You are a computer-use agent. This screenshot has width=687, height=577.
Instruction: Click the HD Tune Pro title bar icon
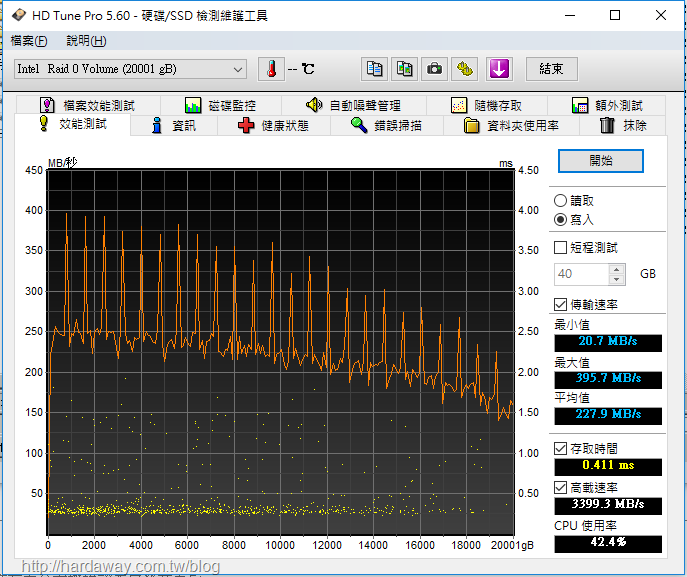[18, 15]
